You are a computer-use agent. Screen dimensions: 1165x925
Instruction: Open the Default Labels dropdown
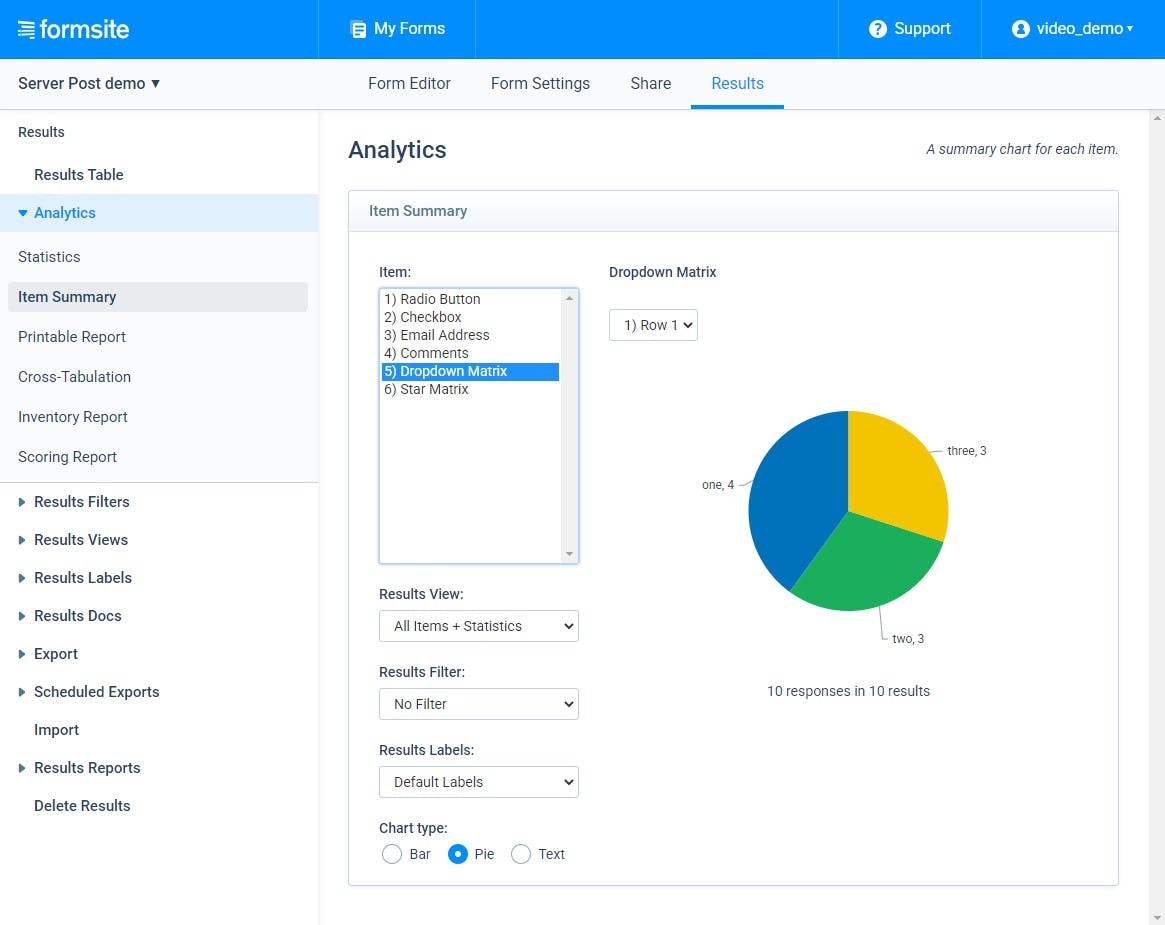[x=478, y=781]
